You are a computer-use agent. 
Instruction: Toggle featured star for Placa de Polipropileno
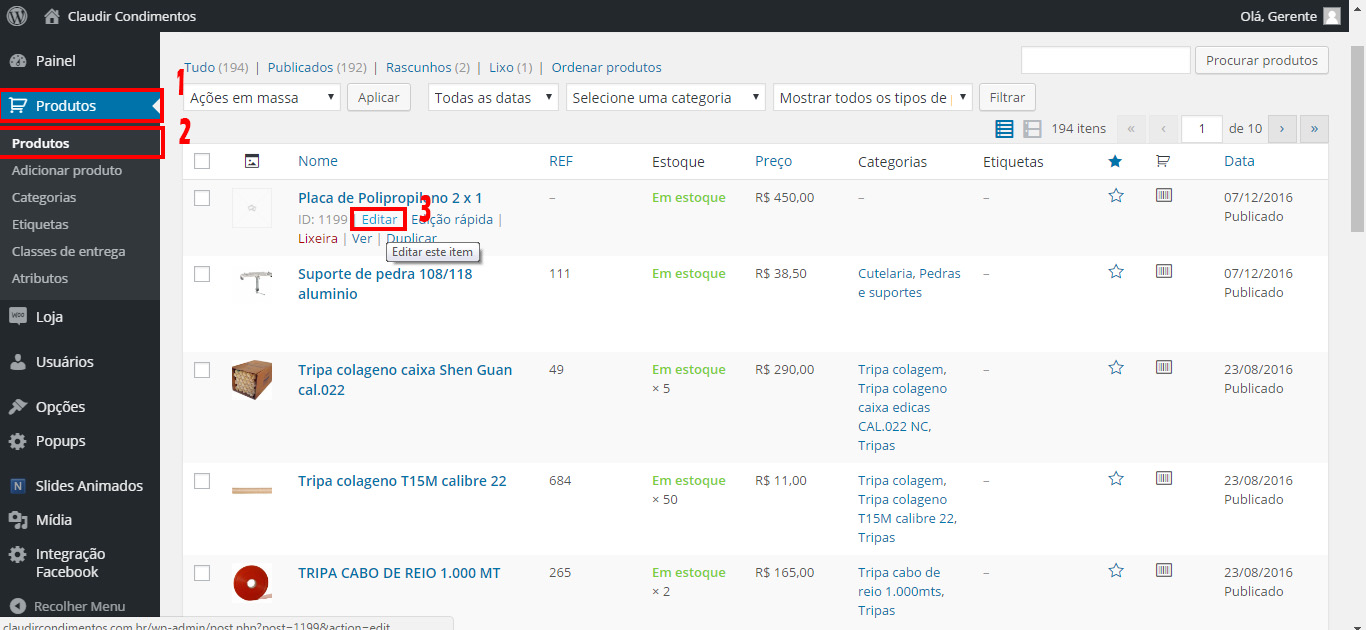coord(1116,196)
